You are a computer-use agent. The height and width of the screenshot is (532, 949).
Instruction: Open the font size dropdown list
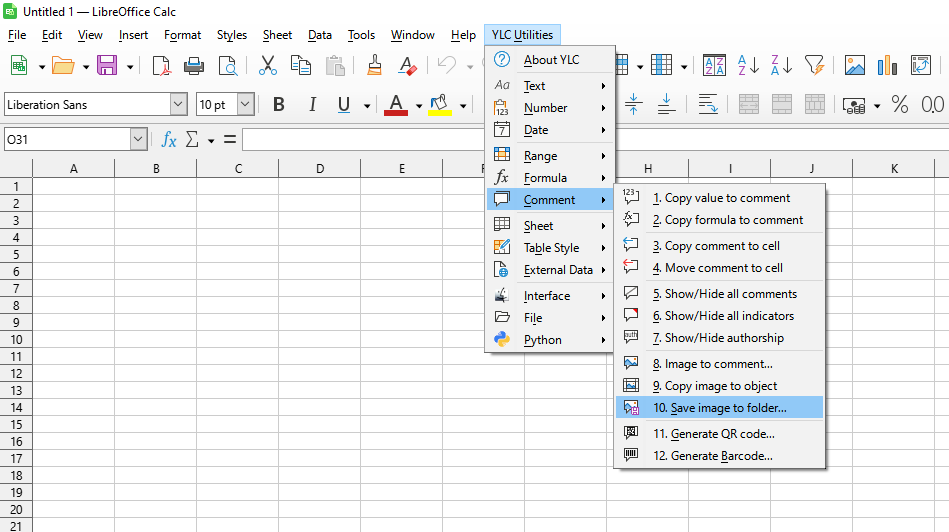[245, 105]
